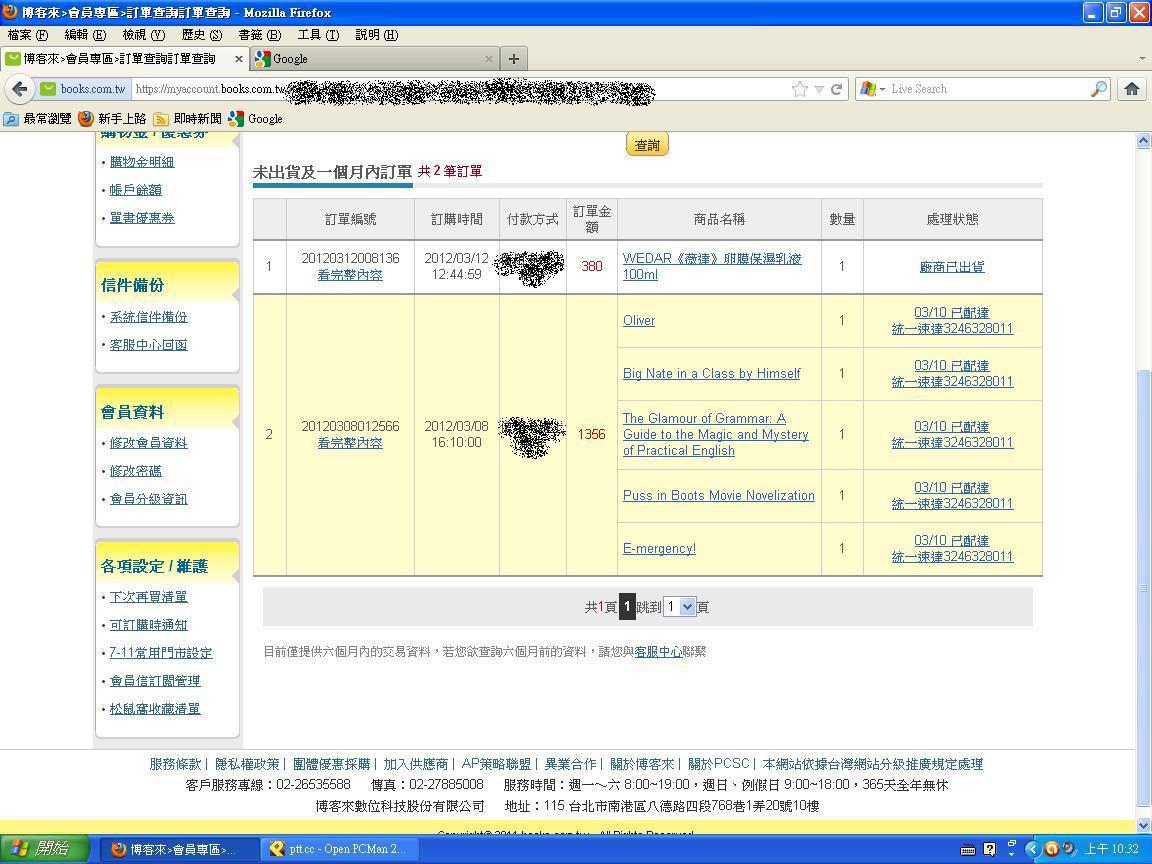
Task: Open the Firefox home page icon
Action: pyautogui.click(x=1131, y=89)
